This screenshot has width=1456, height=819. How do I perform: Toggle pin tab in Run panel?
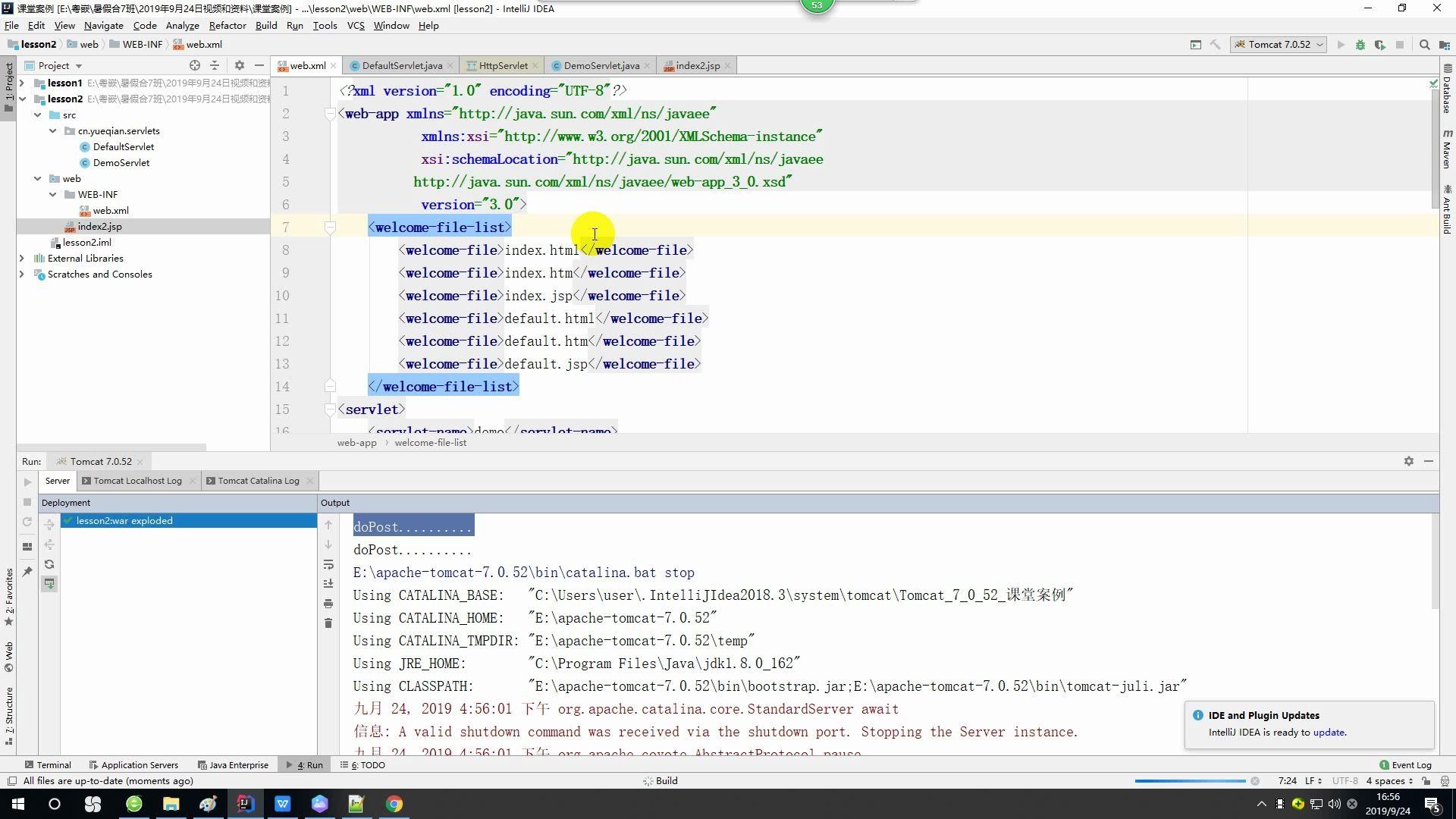27,571
